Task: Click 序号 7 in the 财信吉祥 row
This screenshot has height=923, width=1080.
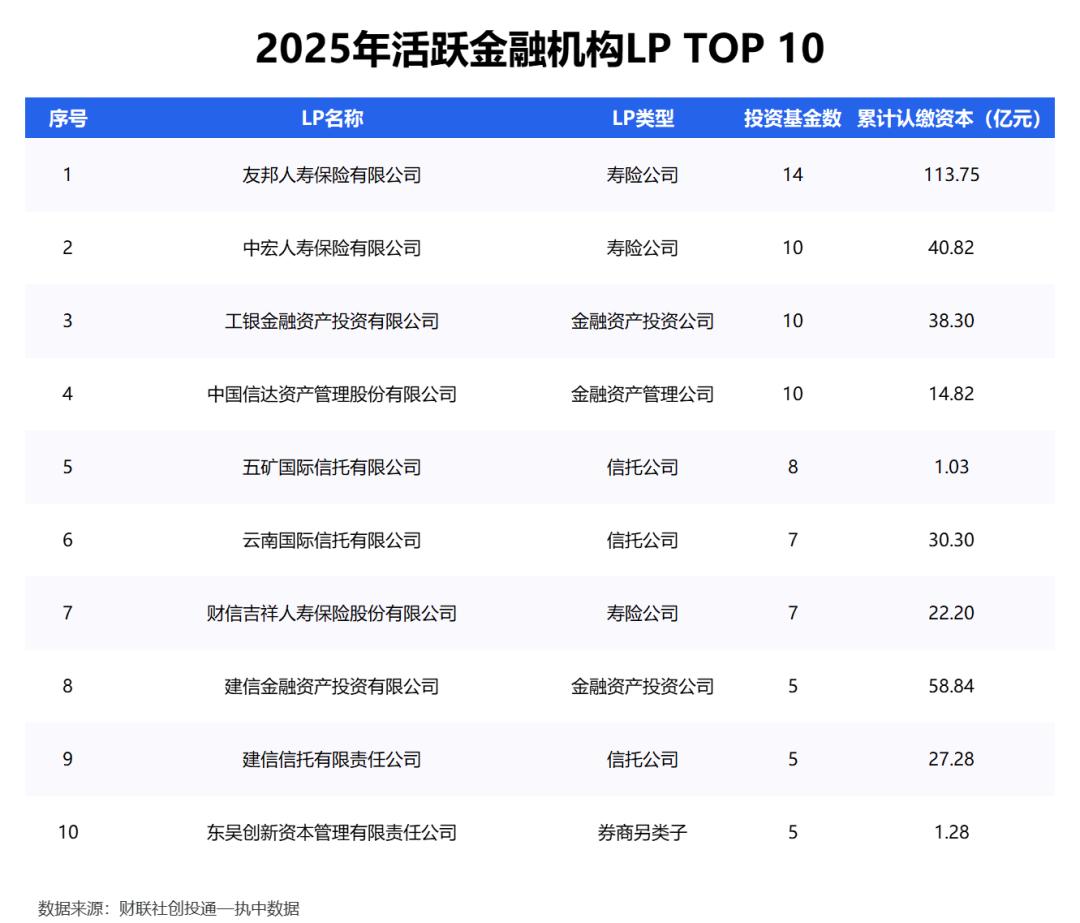Action: (x=68, y=613)
